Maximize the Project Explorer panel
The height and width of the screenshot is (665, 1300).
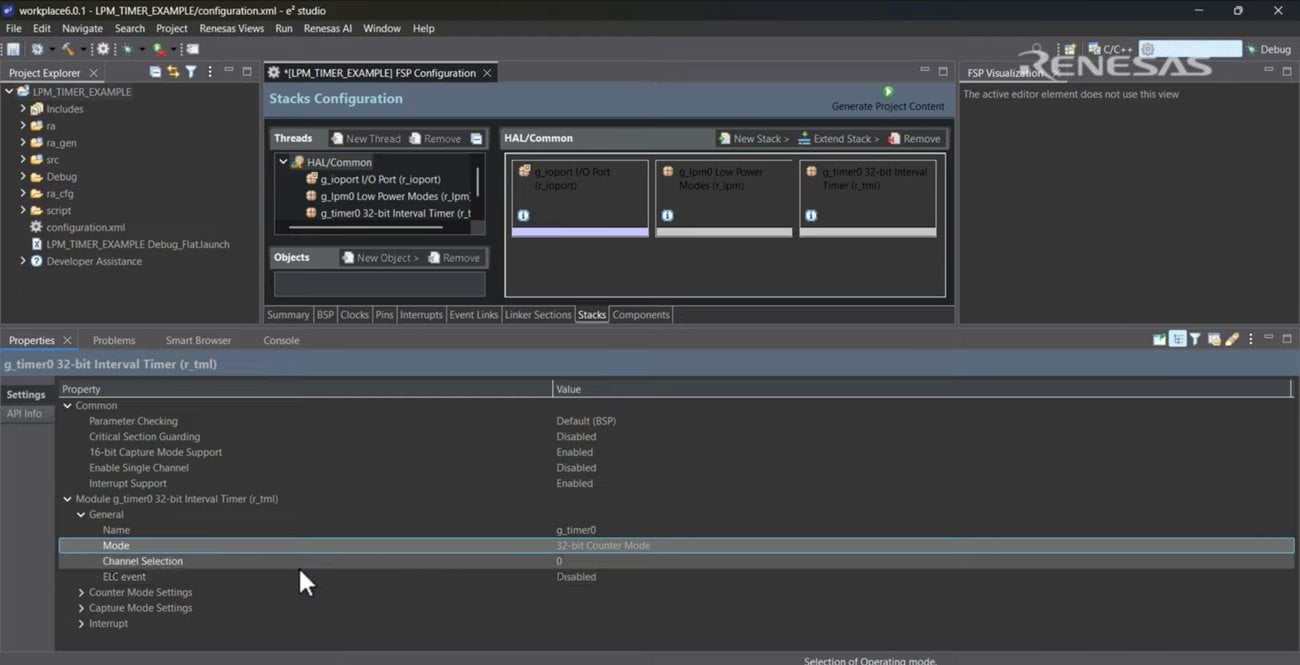247,72
